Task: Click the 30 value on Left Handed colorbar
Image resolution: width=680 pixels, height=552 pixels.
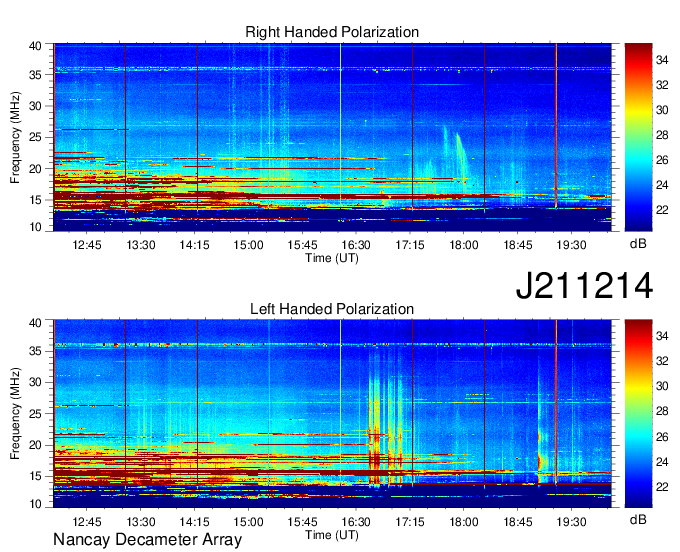Action: 662,386
